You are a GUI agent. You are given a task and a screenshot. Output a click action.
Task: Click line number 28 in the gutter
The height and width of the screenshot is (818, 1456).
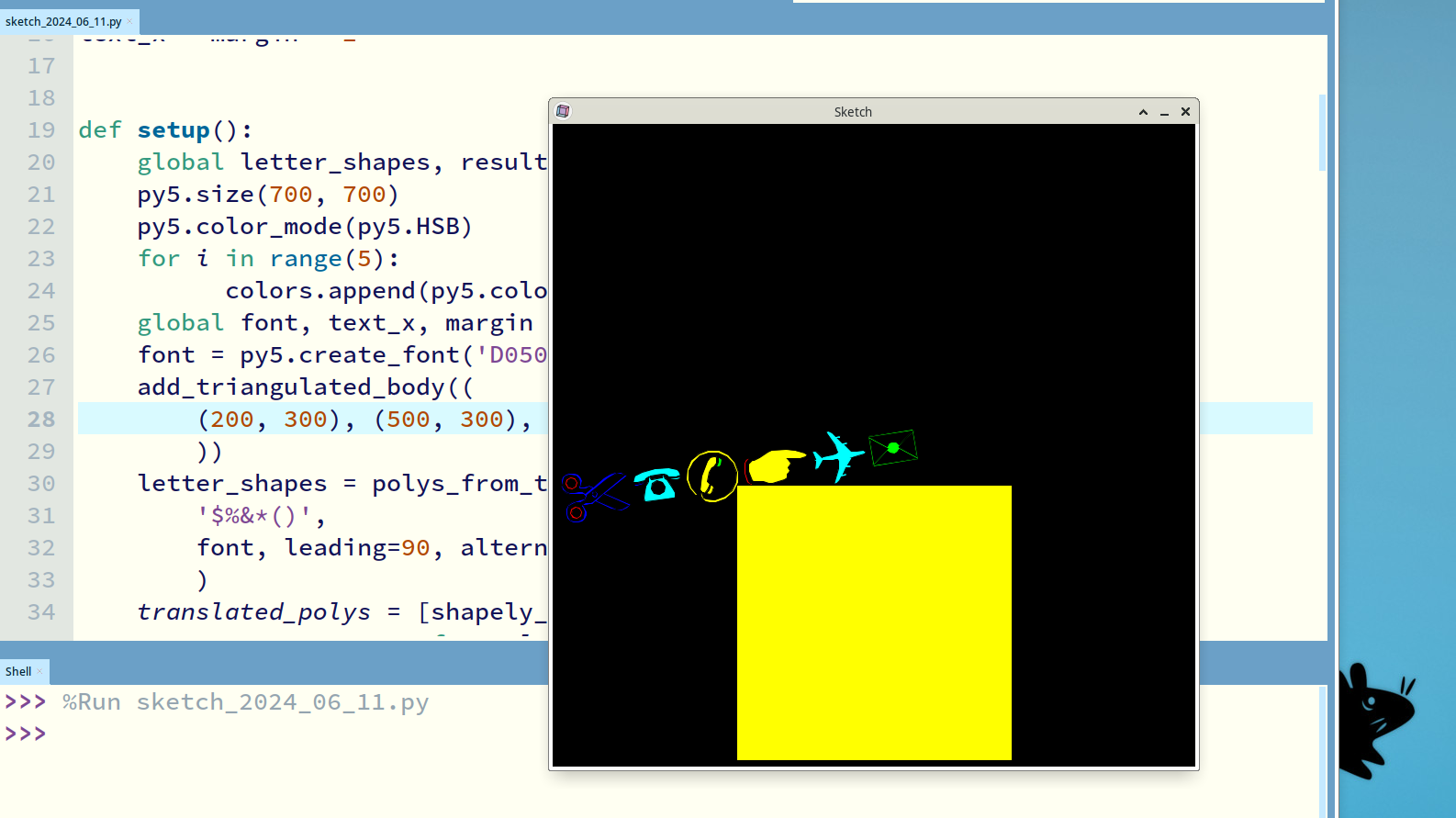(x=41, y=420)
